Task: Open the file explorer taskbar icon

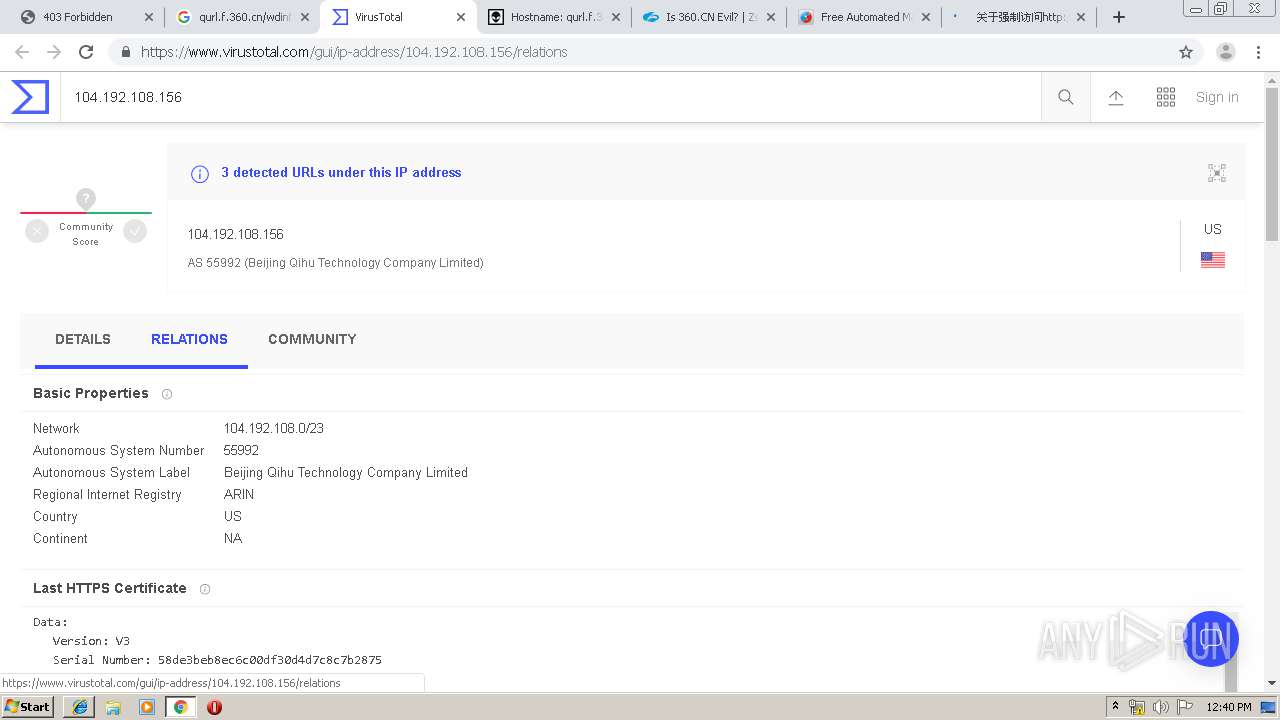Action: (x=113, y=707)
